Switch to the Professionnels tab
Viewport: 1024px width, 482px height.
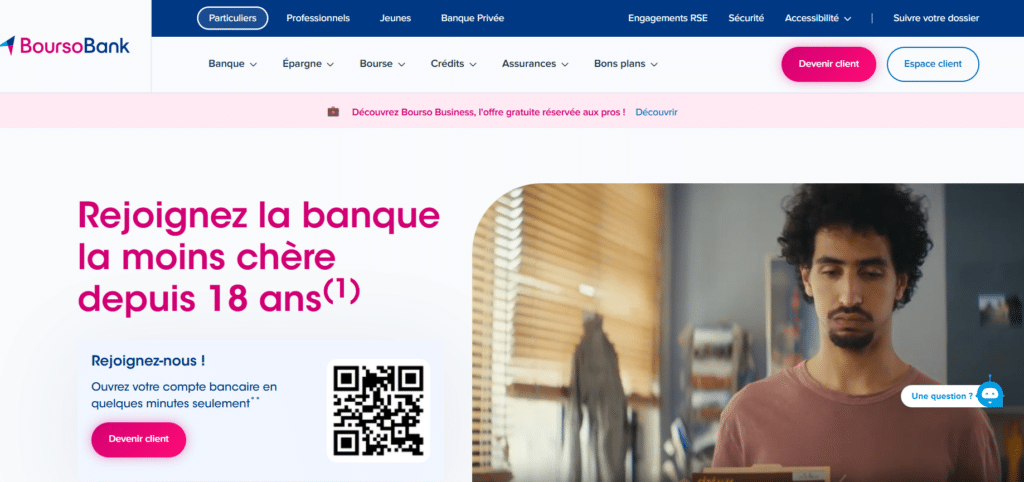[318, 18]
